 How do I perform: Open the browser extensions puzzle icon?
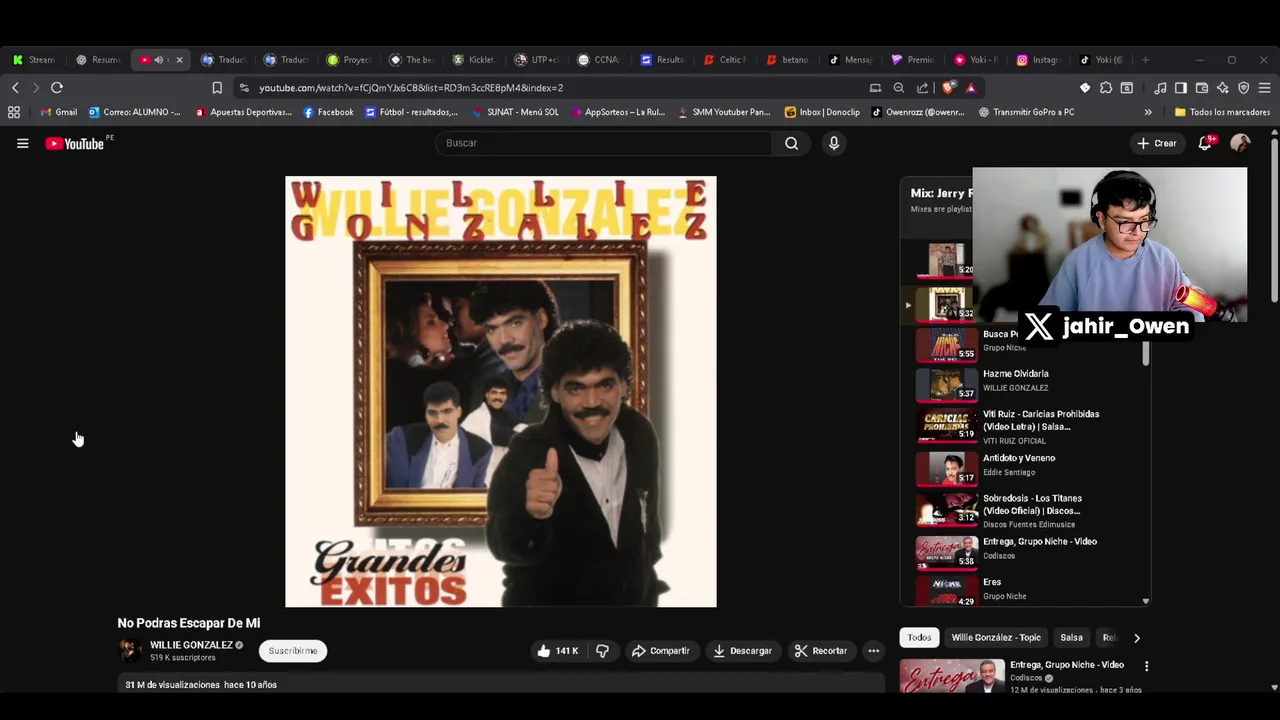tap(1106, 88)
